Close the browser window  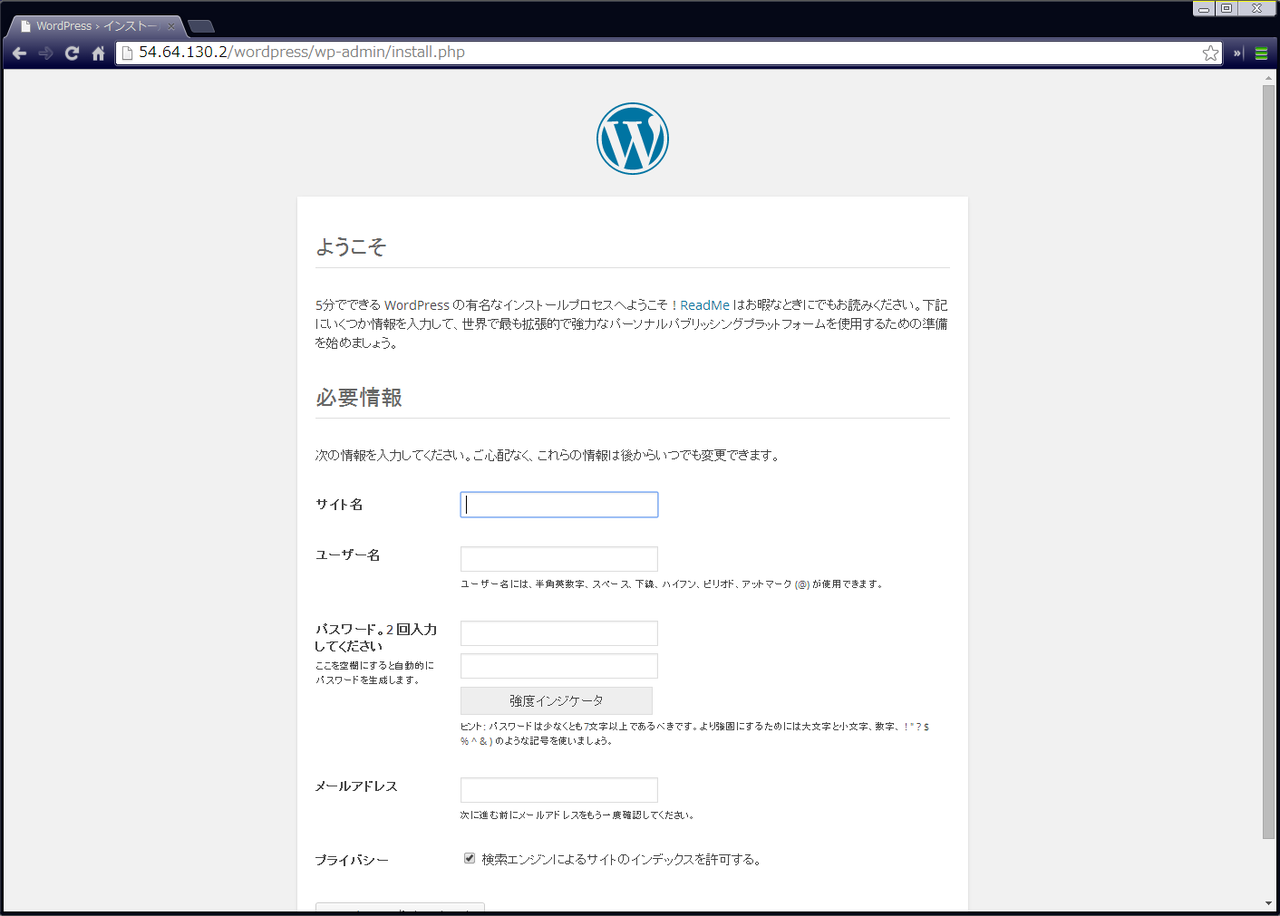click(1256, 8)
